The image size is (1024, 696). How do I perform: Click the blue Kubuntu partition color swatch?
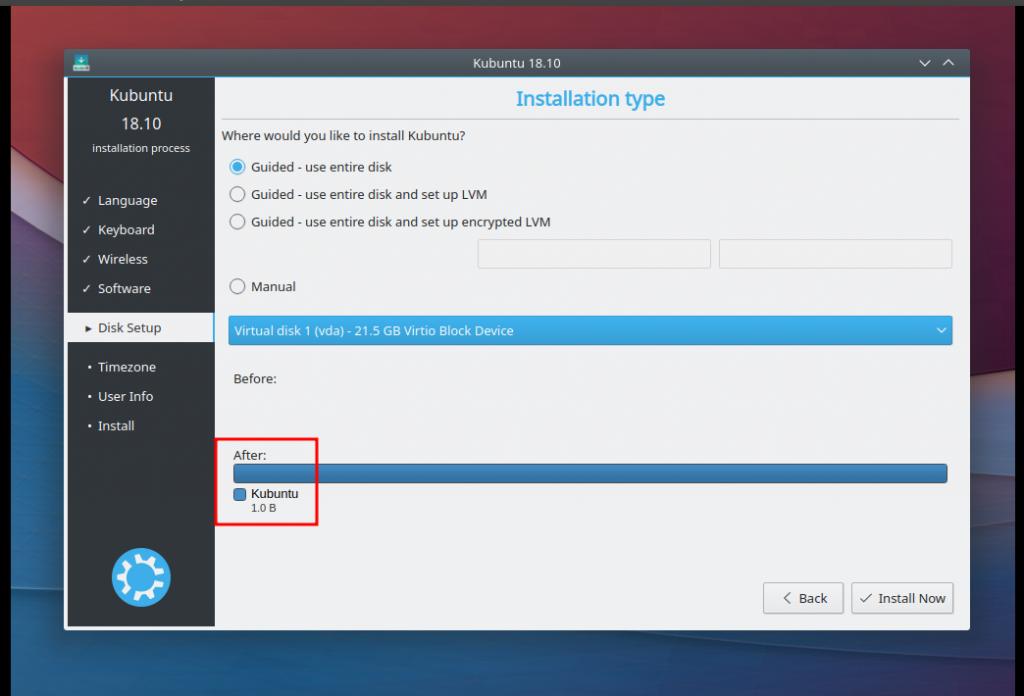[240, 494]
